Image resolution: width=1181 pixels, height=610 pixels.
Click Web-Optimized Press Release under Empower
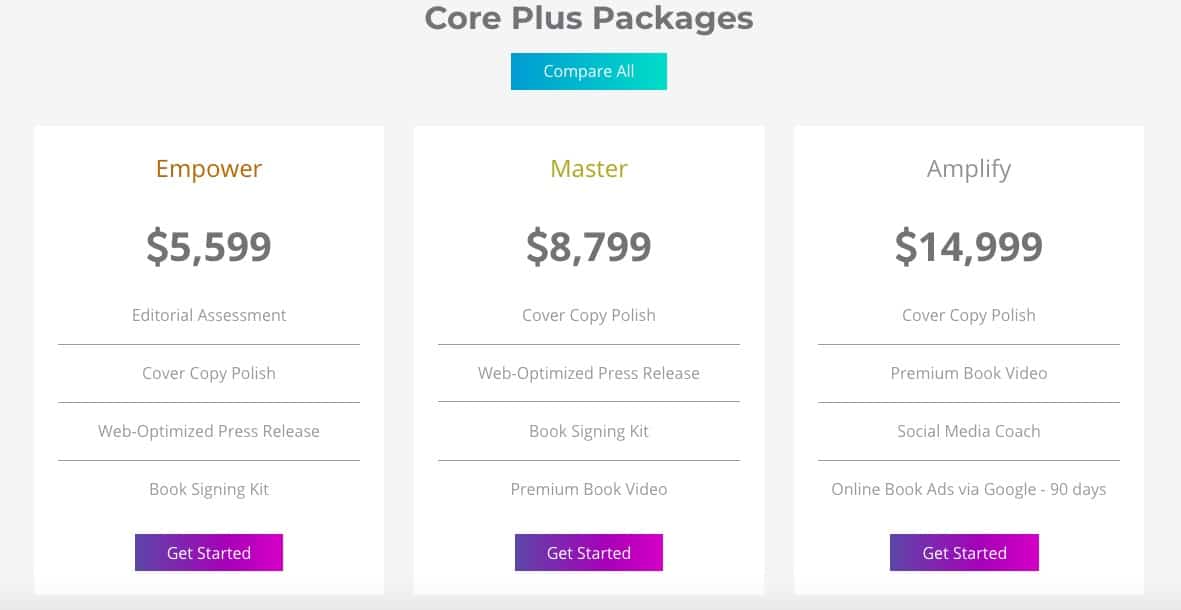click(x=209, y=431)
